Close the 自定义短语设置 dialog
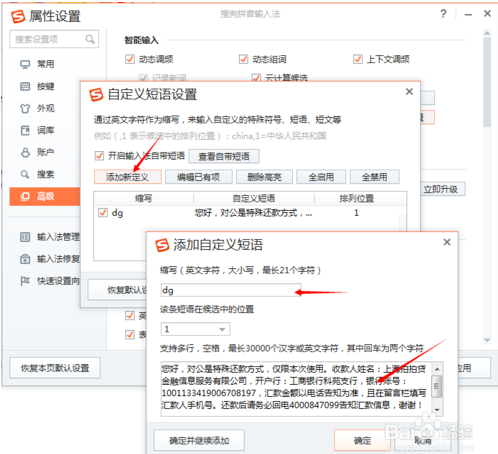 409,92
